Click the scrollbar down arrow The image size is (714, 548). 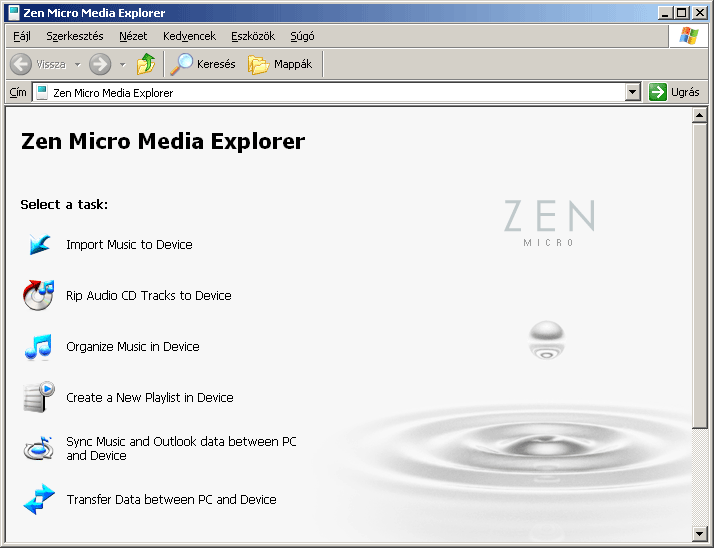coord(699,533)
